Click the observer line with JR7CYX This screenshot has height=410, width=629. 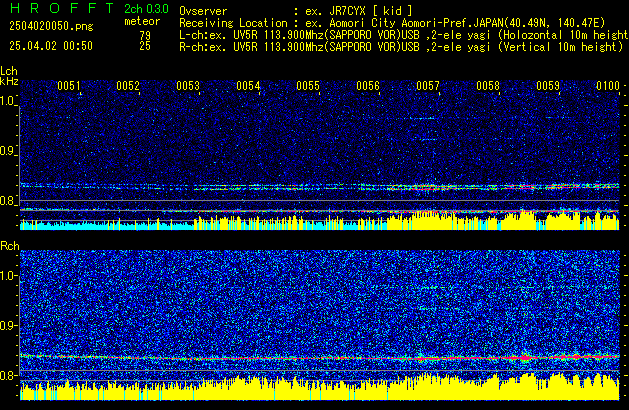pyautogui.click(x=296, y=11)
